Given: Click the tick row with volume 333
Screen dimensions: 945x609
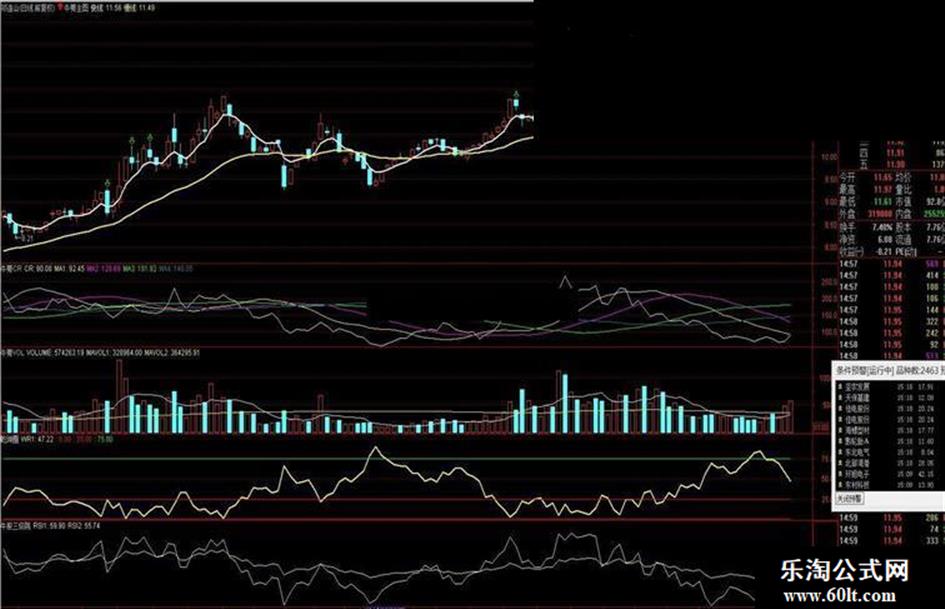Looking at the screenshot, I should click(892, 541).
